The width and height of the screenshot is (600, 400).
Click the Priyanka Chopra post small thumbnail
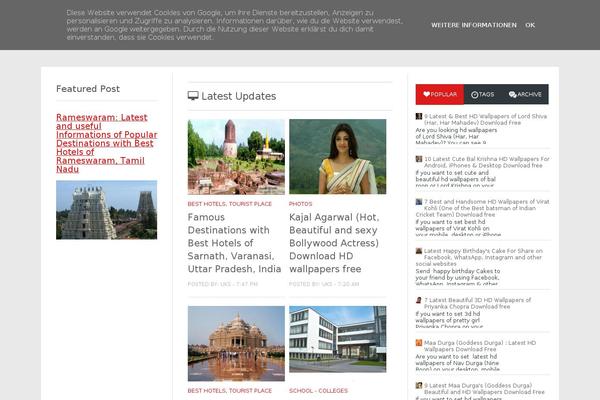tap(419, 300)
